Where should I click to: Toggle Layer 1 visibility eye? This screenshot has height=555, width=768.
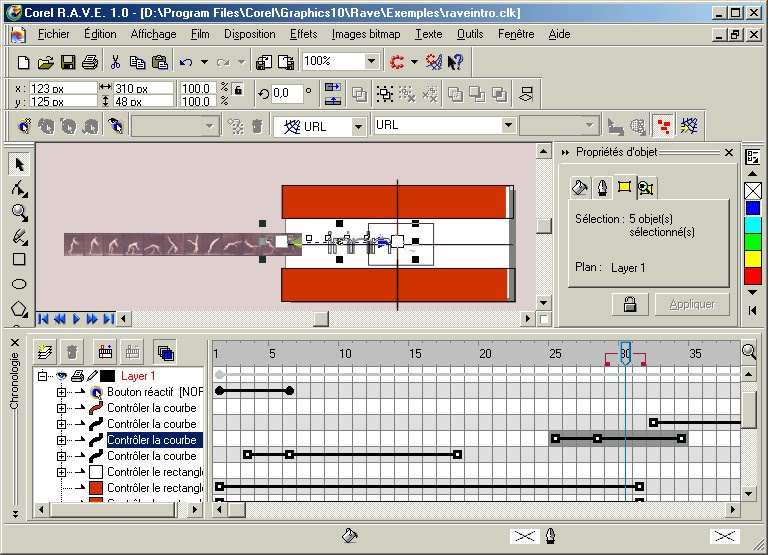(x=62, y=376)
